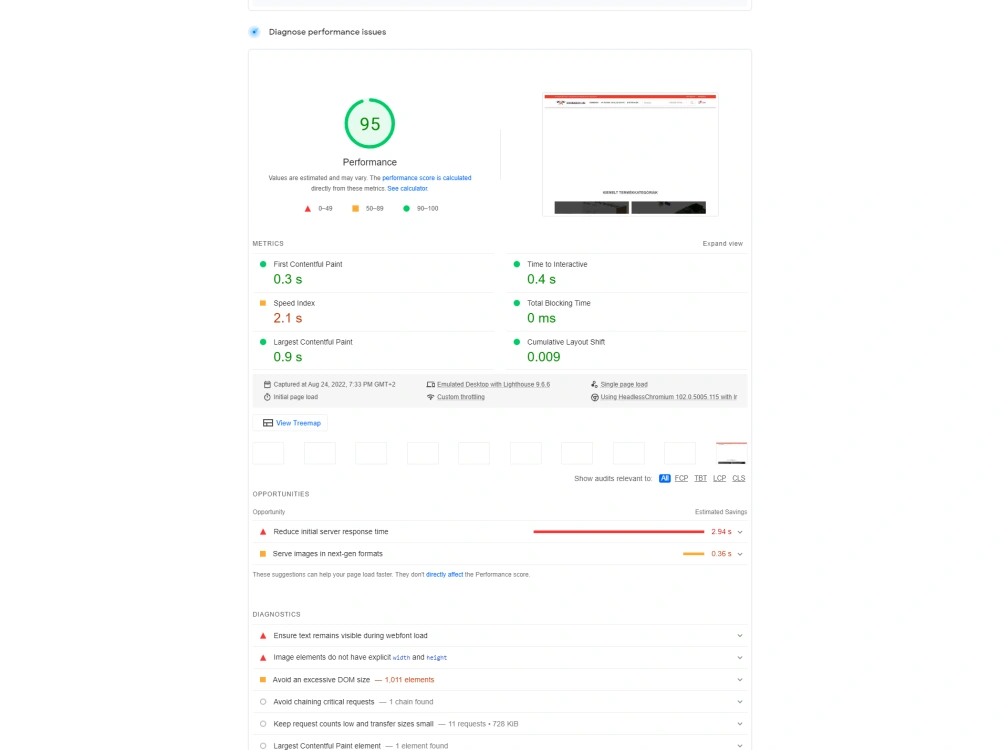Click the calendar icon next to Captured date
The width and height of the screenshot is (1000, 750).
pyautogui.click(x=267, y=385)
